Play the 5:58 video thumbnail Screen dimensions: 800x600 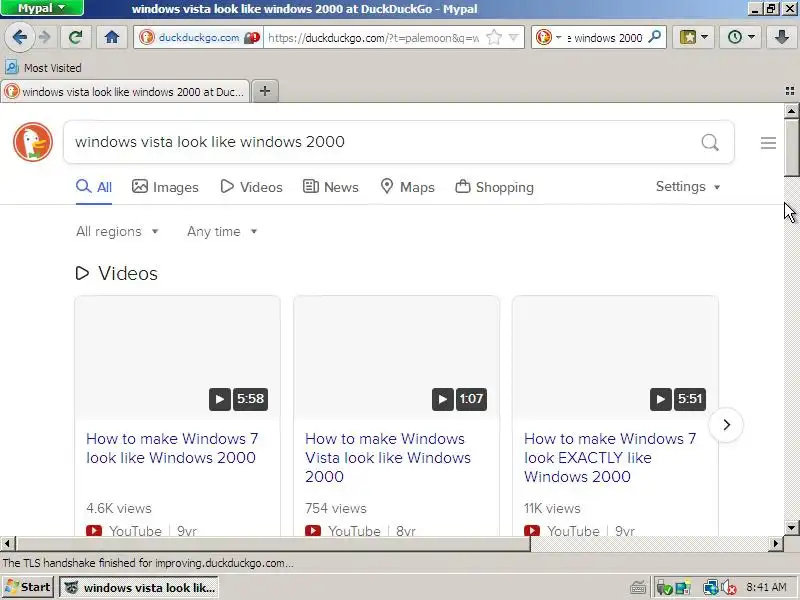(178, 358)
